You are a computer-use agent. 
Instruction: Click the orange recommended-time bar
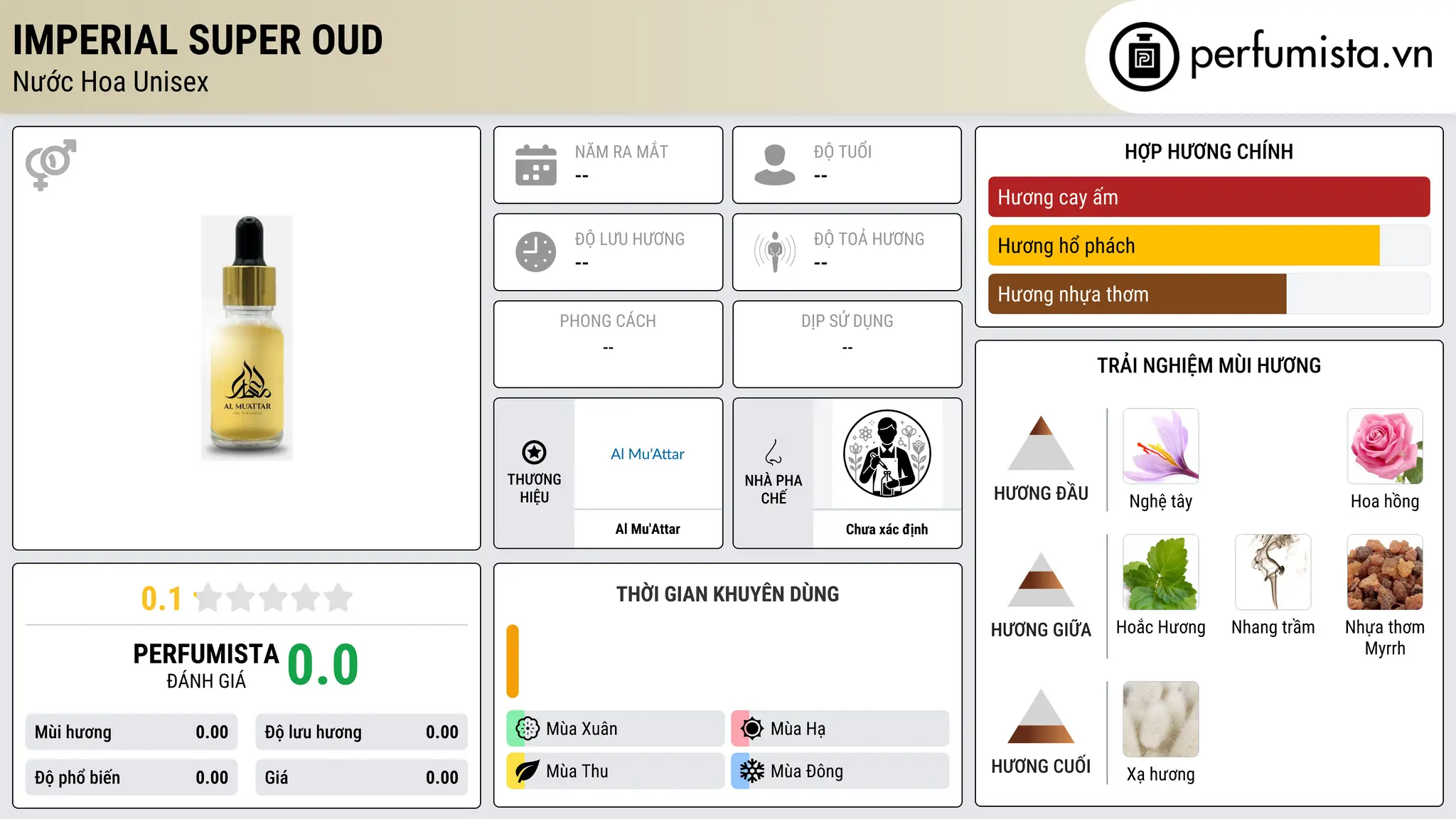coord(513,661)
